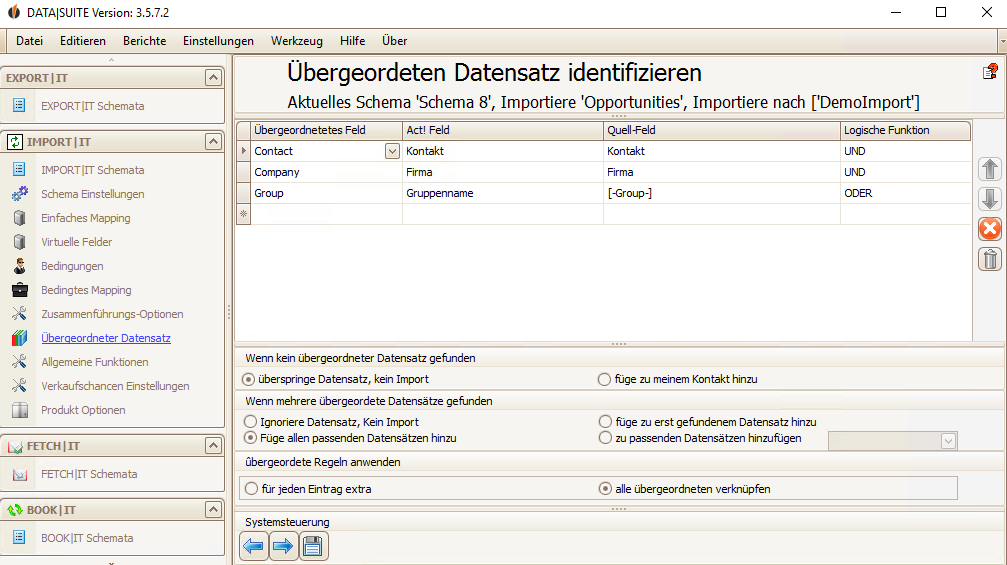Save with the floppy disk button
The width and height of the screenshot is (1007, 565).
[313, 546]
